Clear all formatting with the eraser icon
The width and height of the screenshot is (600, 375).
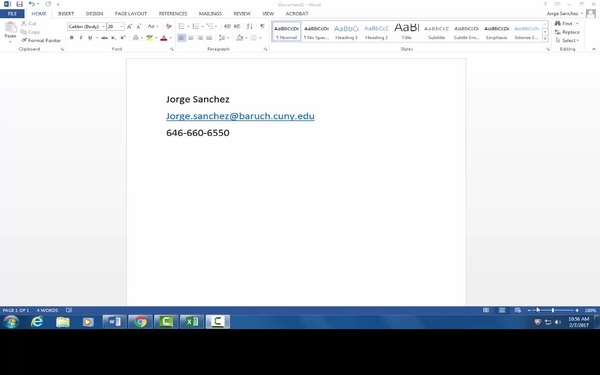tap(169, 26)
